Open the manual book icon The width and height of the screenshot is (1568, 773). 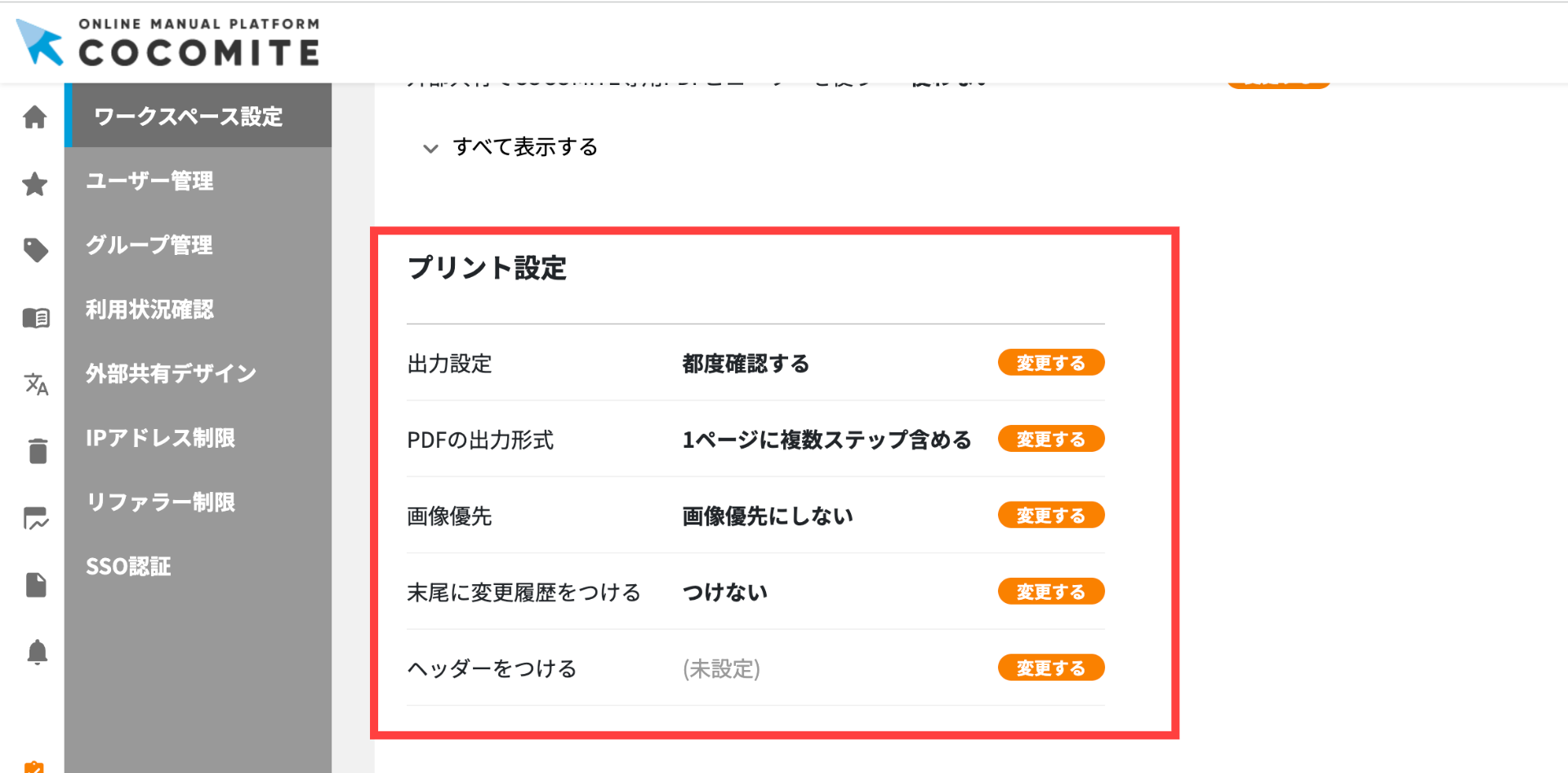click(35, 318)
